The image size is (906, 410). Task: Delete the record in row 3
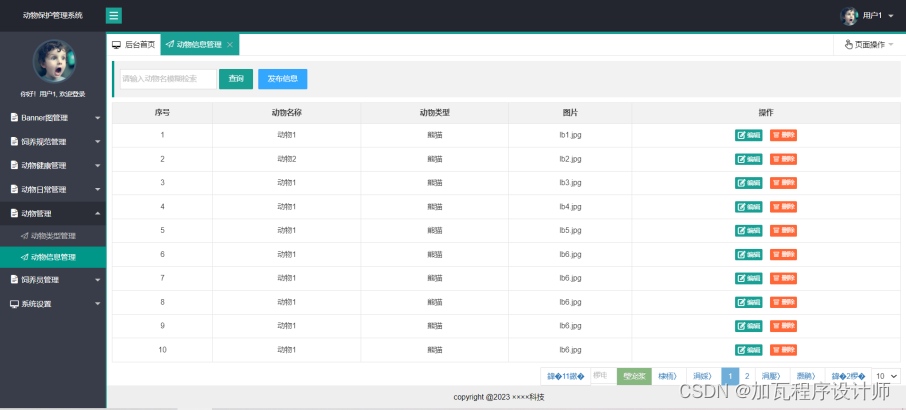point(784,182)
